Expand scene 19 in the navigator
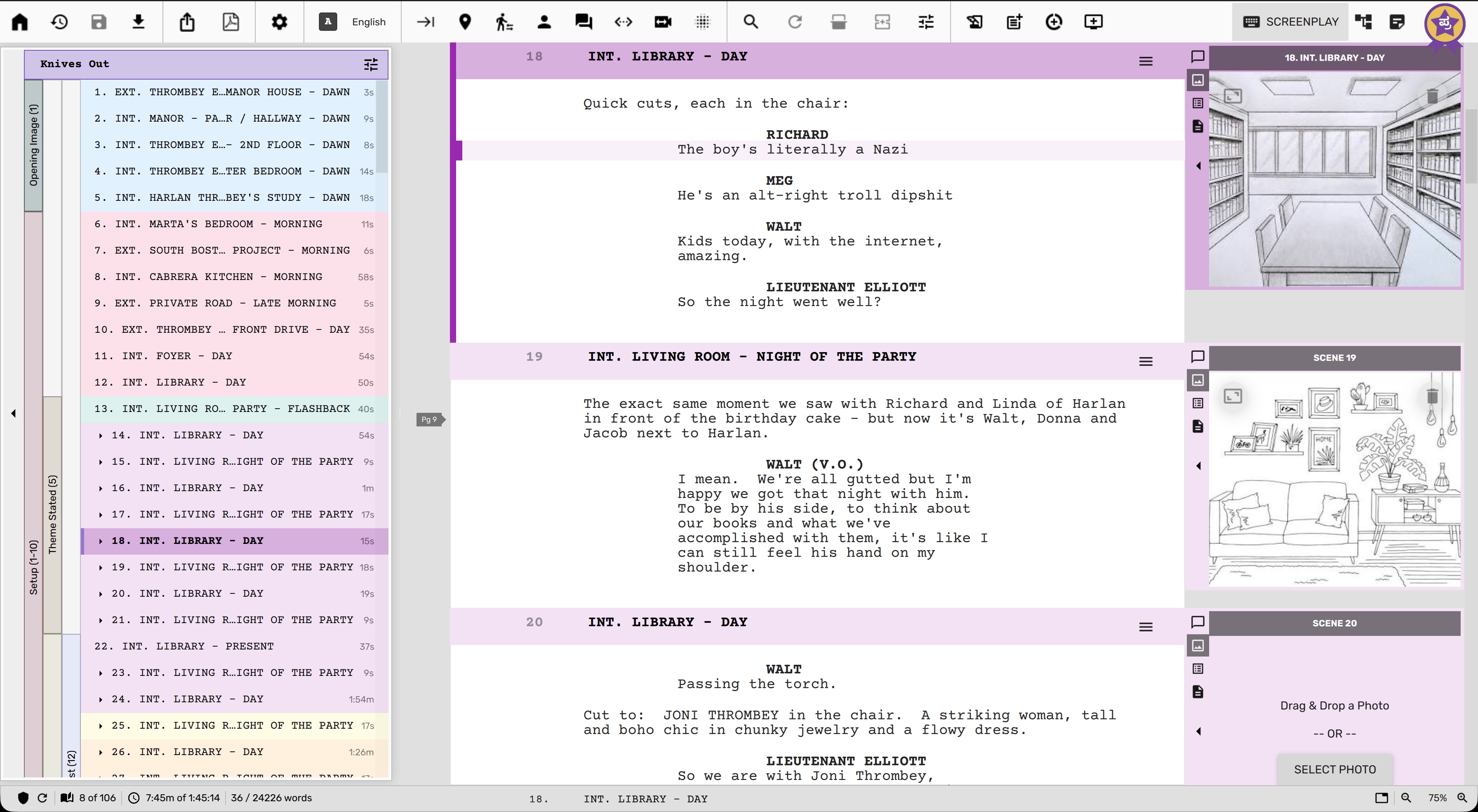Screen dimensions: 1478x812 click(x=101, y=567)
